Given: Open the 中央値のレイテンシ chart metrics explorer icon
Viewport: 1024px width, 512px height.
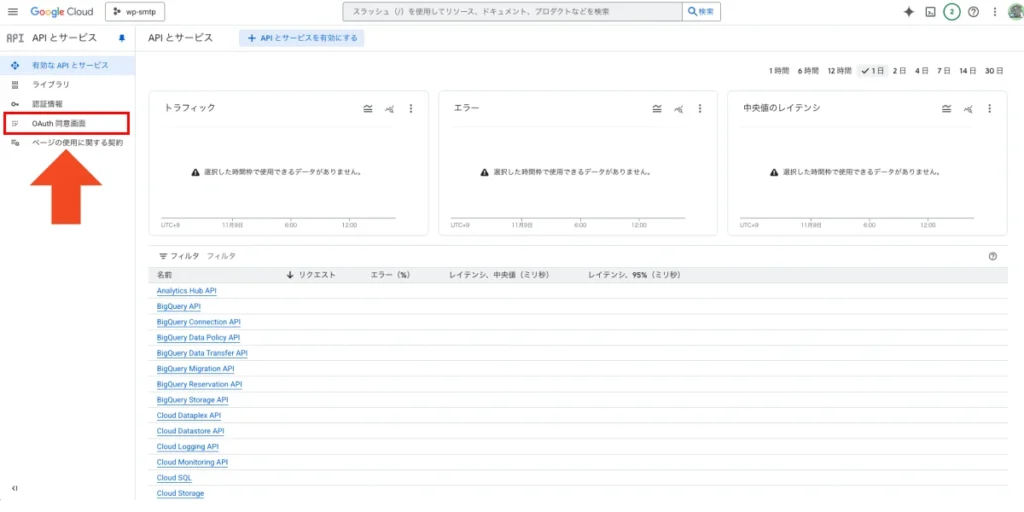Looking at the screenshot, I should coord(967,108).
